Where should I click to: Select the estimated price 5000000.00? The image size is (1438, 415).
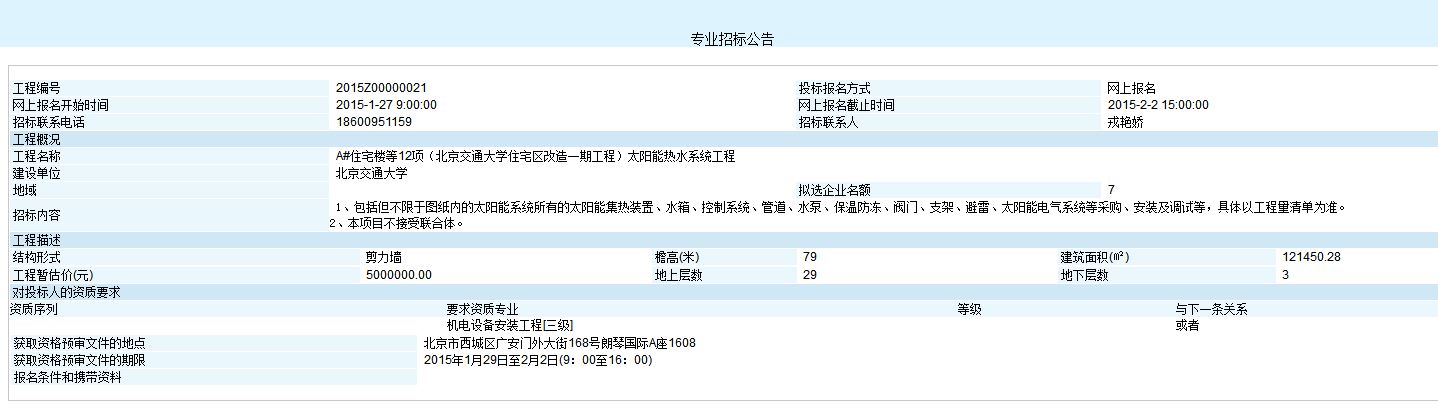399,274
